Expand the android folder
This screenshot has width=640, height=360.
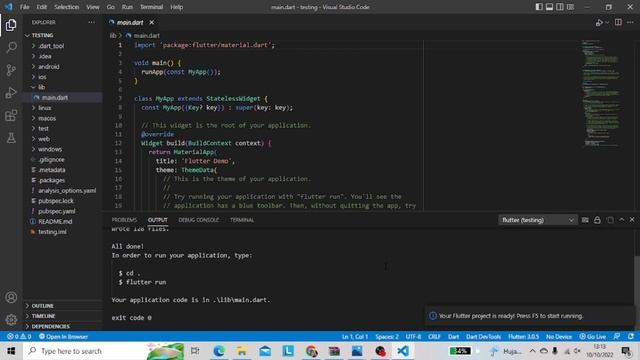(62, 67)
